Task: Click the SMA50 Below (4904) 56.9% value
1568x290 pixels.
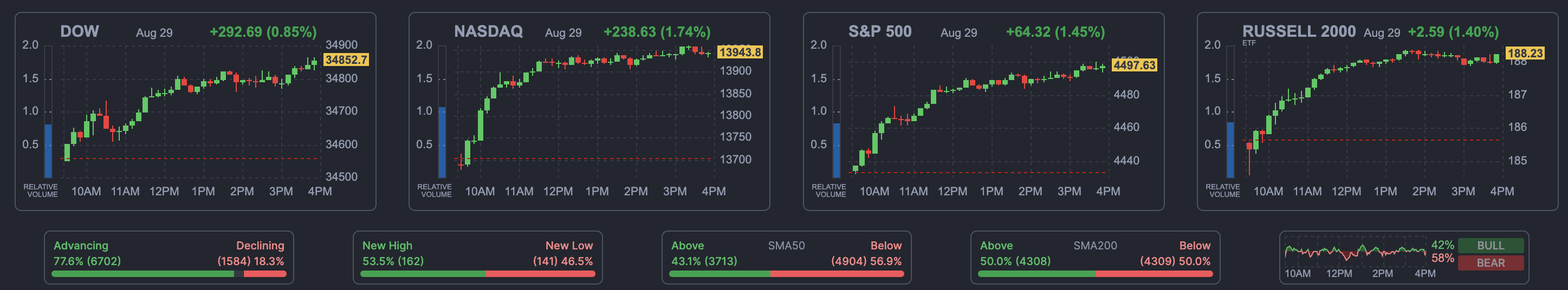Action: [866, 261]
